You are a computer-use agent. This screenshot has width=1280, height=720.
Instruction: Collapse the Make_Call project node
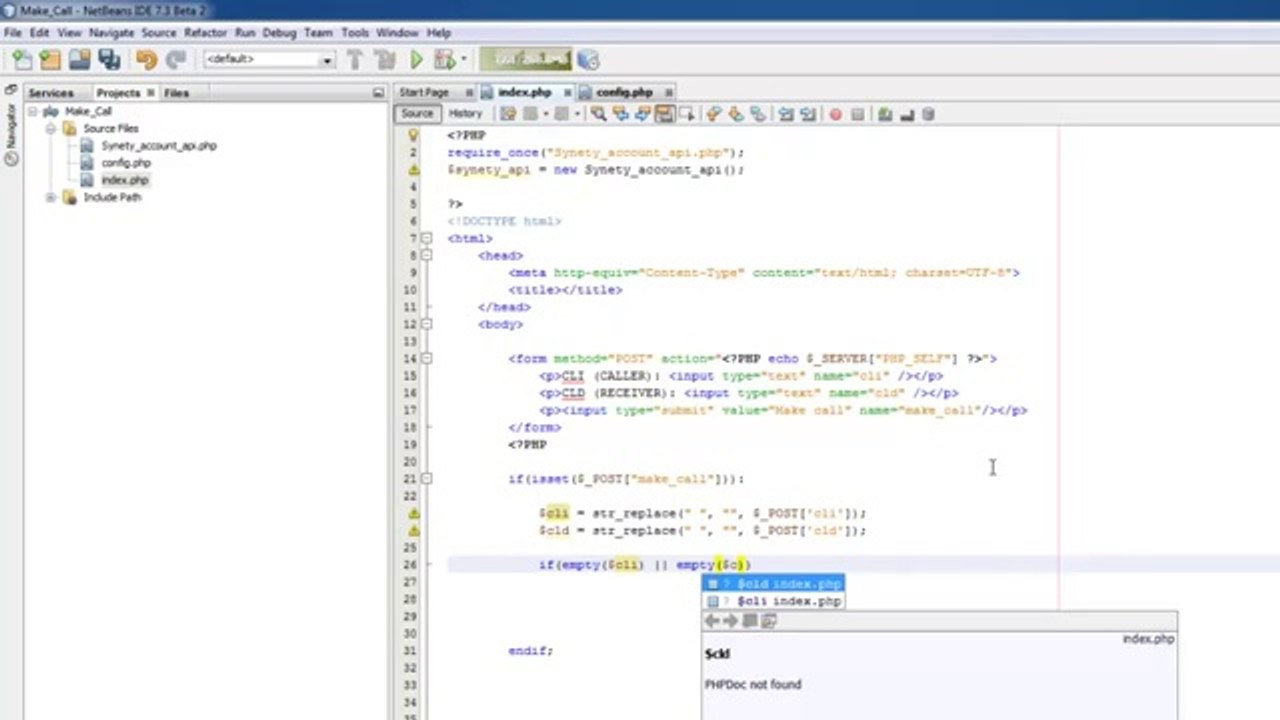33,111
